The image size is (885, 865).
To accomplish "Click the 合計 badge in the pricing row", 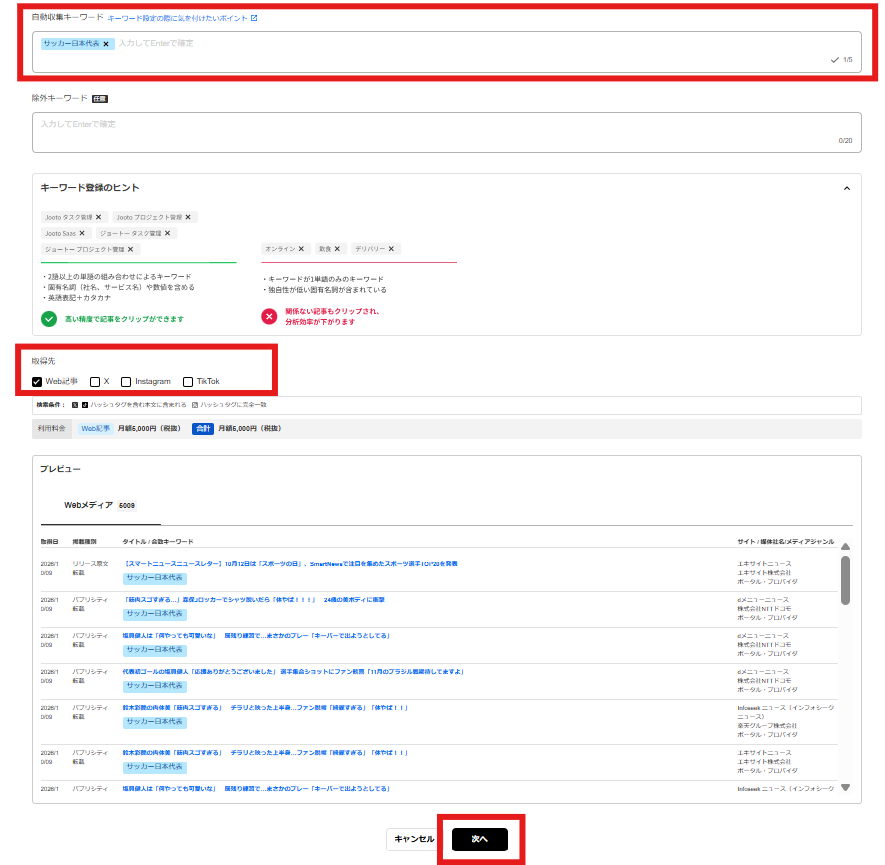I will 203,429.
